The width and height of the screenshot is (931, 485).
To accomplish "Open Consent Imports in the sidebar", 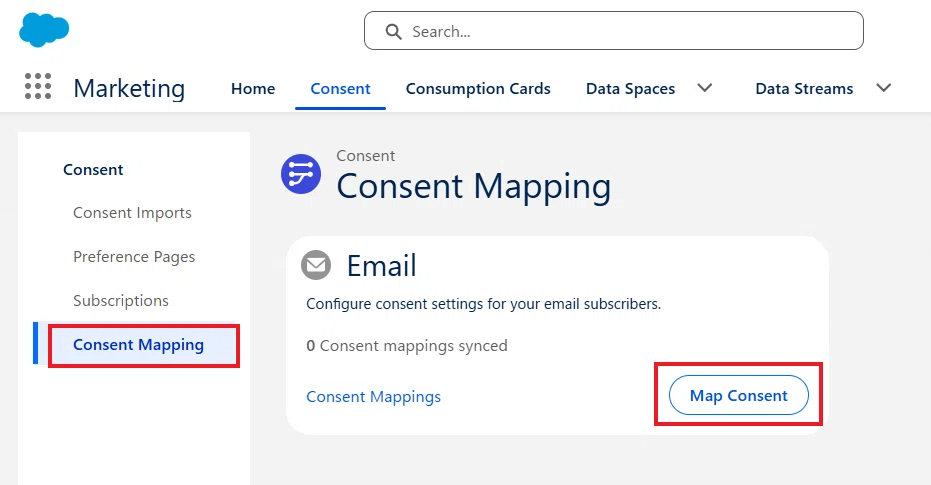I will coord(132,213).
